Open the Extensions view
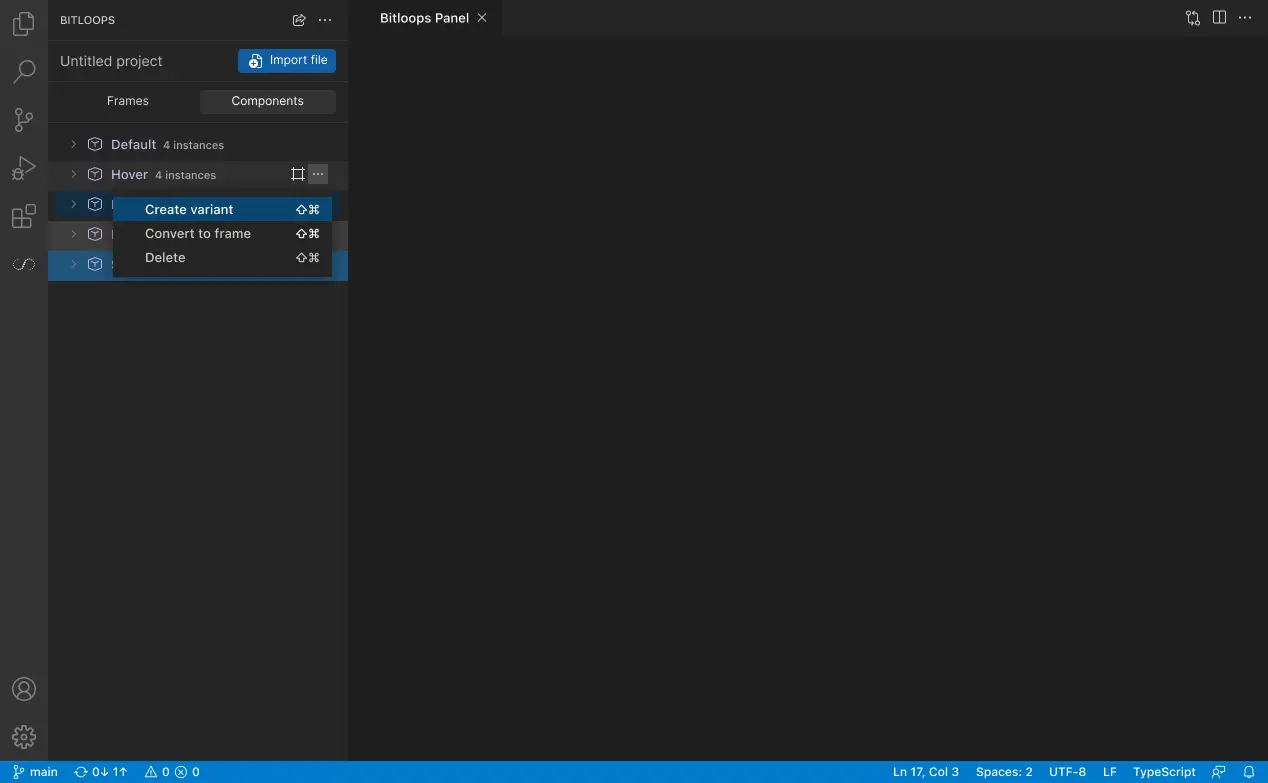The width and height of the screenshot is (1268, 783). (23, 216)
